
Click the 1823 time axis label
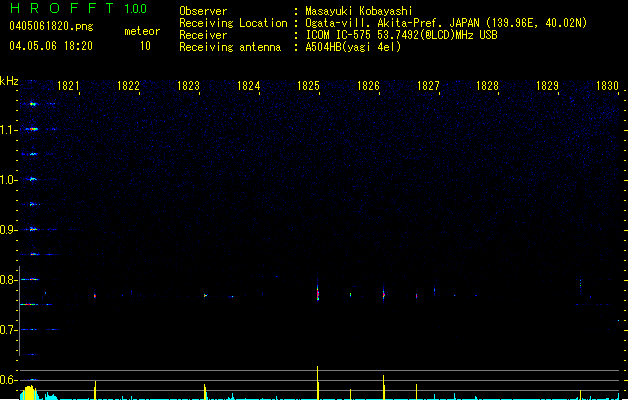(x=188, y=86)
